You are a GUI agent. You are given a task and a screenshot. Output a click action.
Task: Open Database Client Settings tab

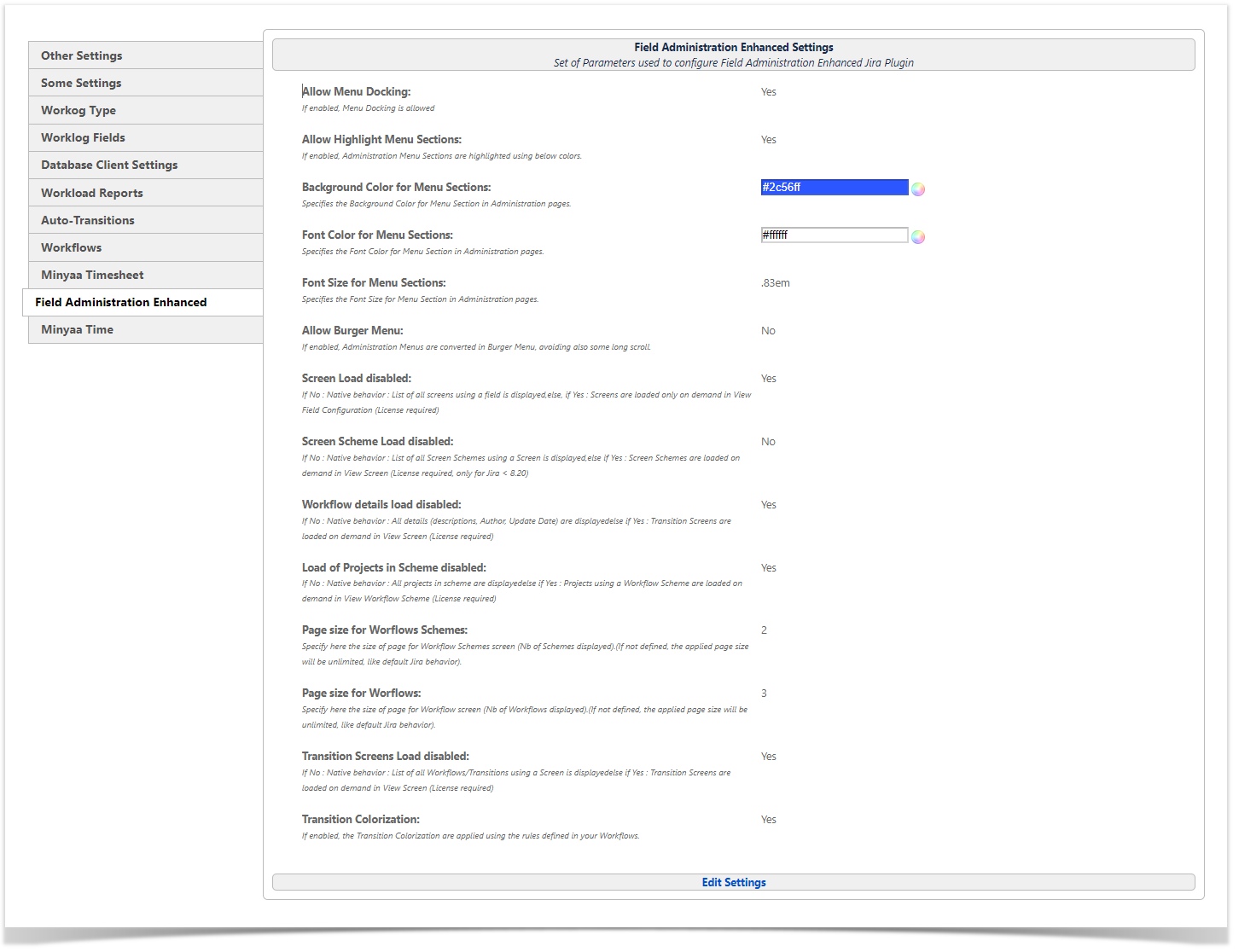tap(109, 165)
